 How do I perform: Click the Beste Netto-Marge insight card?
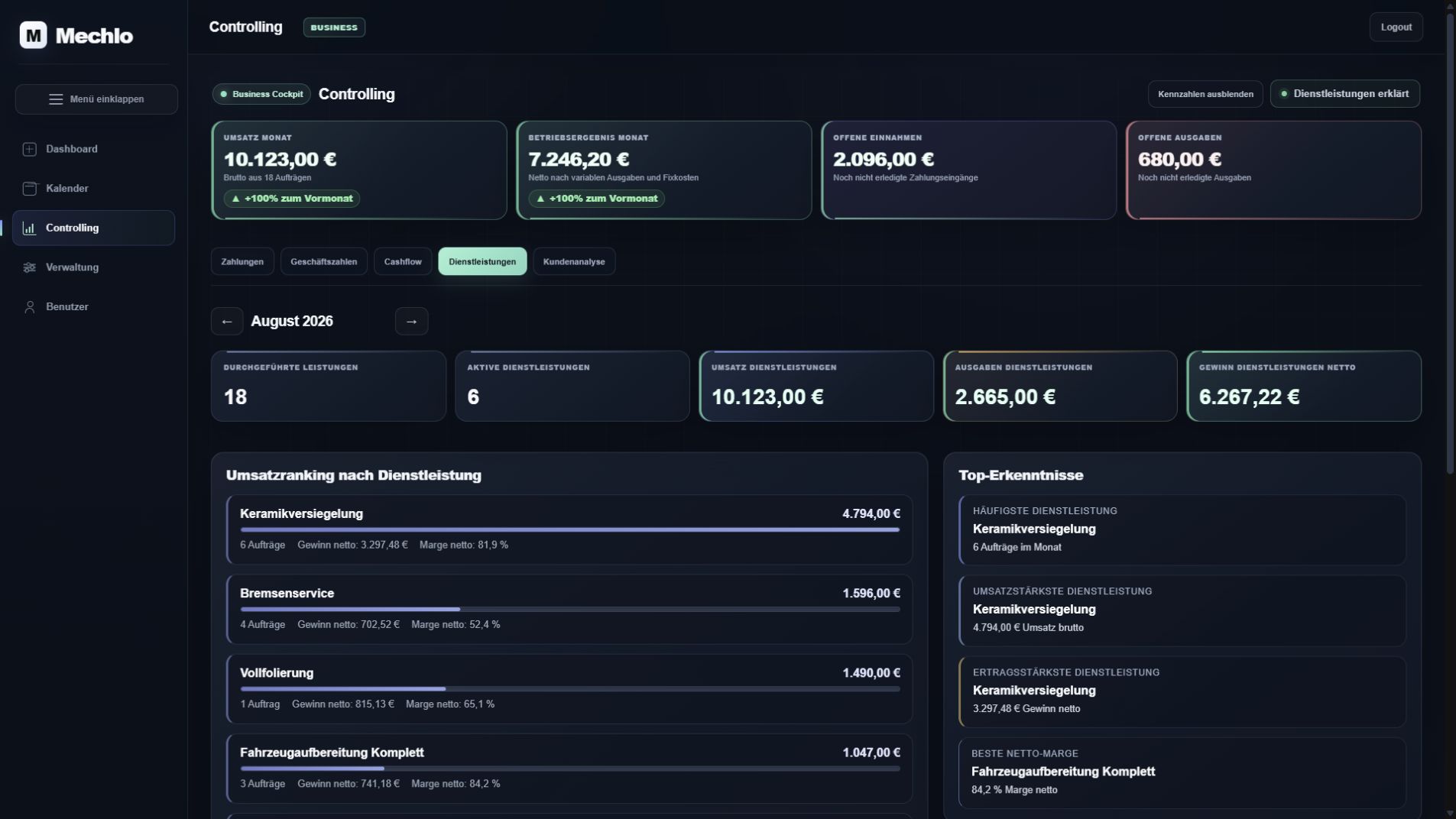point(1182,772)
